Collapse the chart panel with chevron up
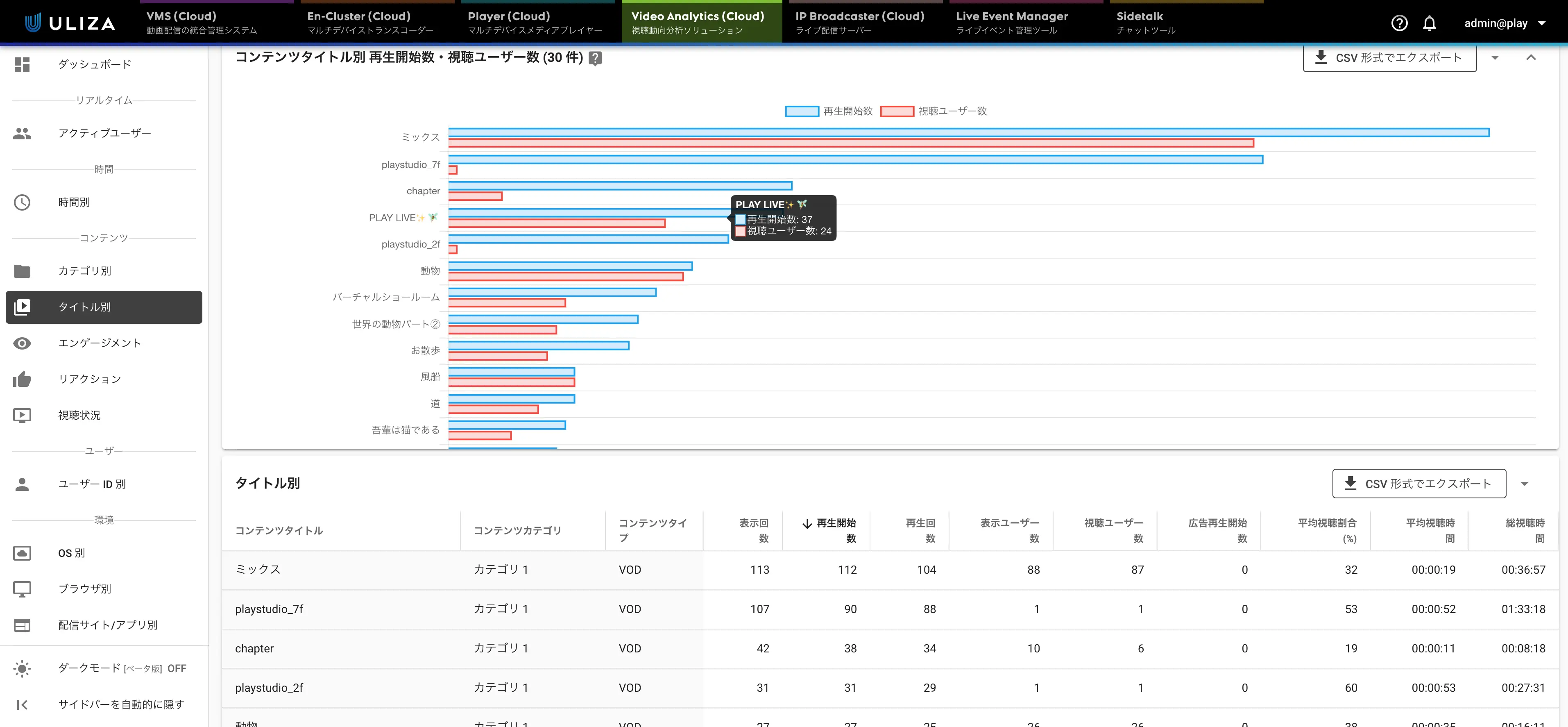 click(x=1531, y=58)
